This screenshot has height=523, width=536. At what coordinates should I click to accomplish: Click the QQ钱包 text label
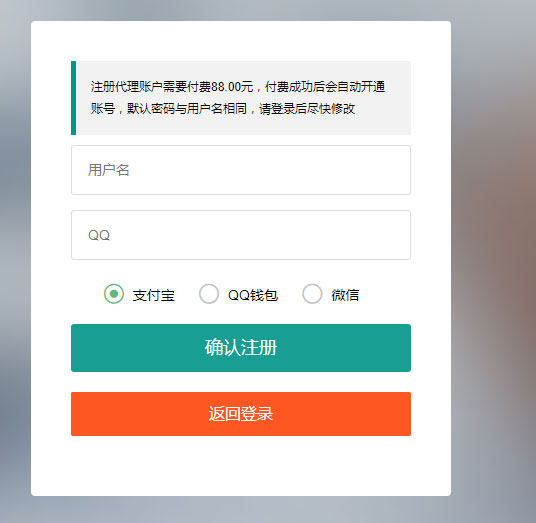tap(253, 295)
